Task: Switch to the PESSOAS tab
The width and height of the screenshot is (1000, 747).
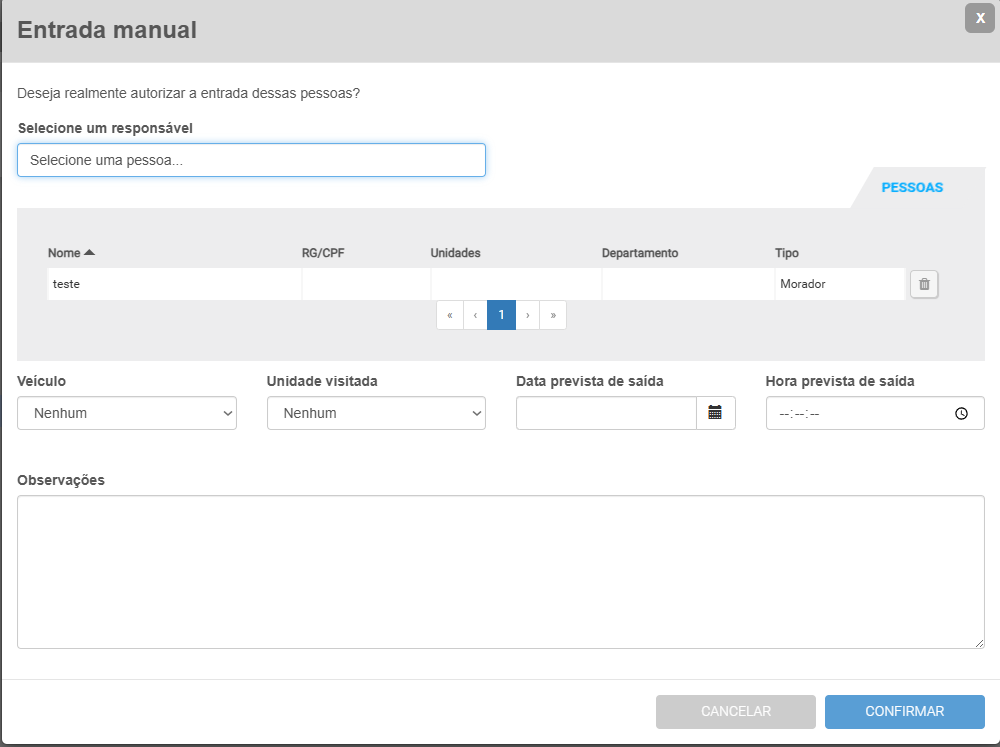Action: pyautogui.click(x=911, y=187)
